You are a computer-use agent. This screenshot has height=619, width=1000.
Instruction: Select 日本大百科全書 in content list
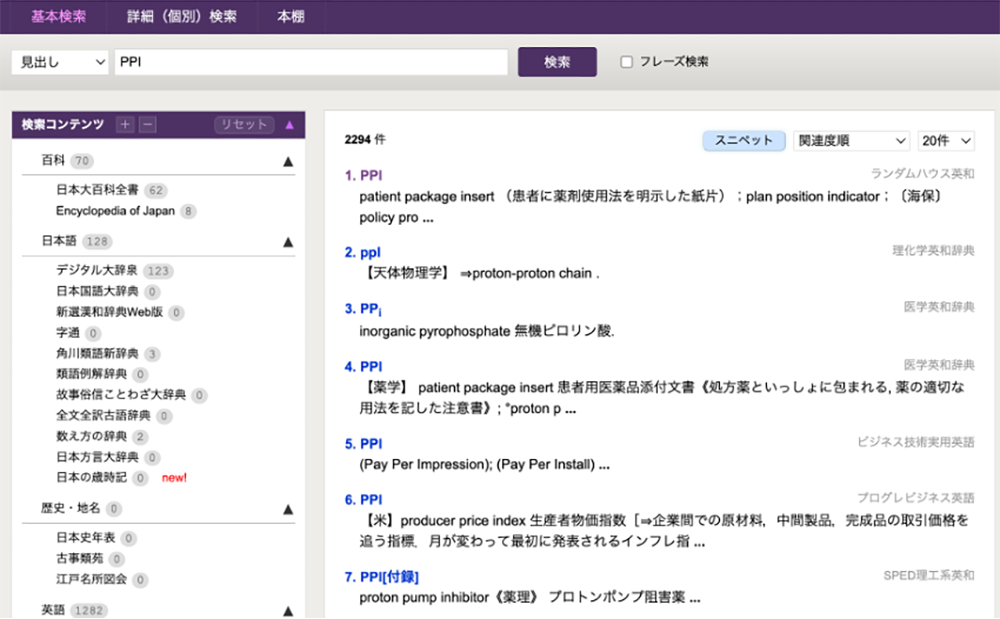click(97, 190)
